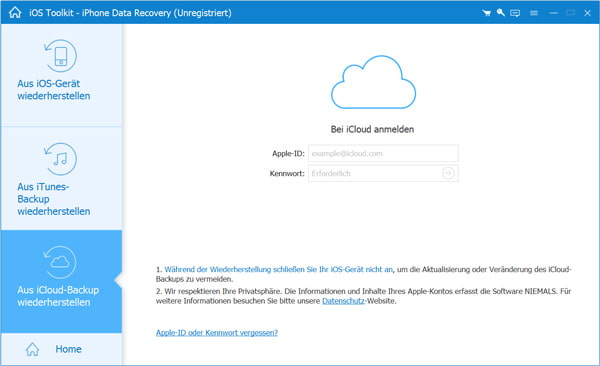Click the arrow sign-in button in password field

click(x=448, y=173)
